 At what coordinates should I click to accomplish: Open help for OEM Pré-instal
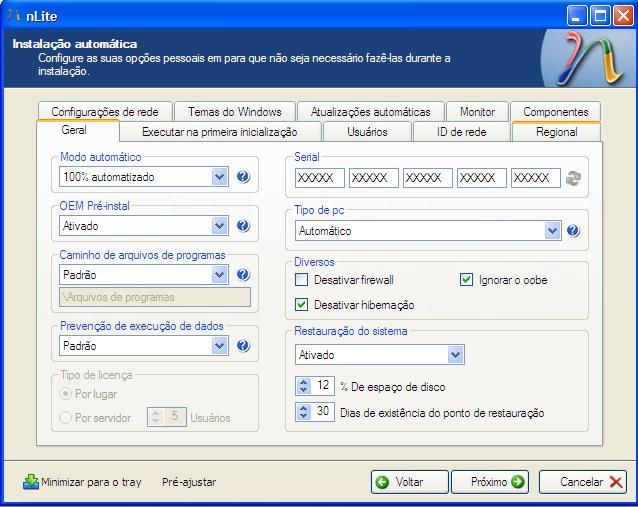[243, 225]
